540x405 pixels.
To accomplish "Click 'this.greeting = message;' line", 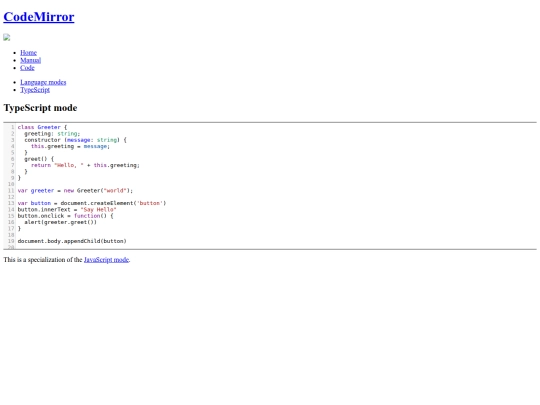I will point(70,146).
